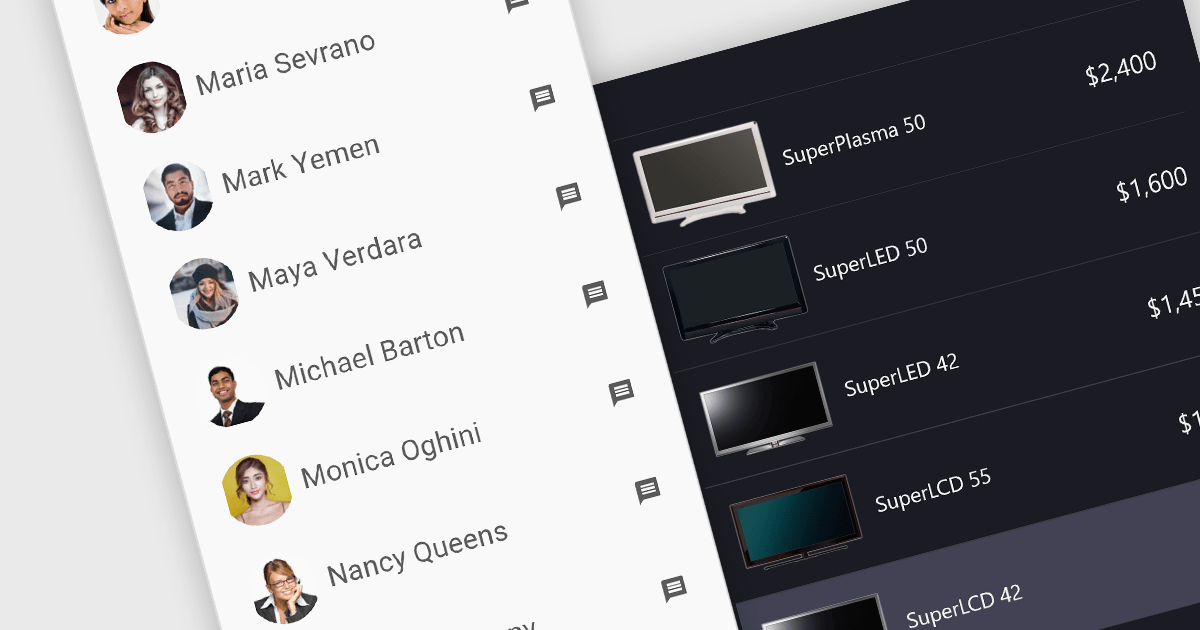Select the SuperLCD 55 product name

coord(933,489)
